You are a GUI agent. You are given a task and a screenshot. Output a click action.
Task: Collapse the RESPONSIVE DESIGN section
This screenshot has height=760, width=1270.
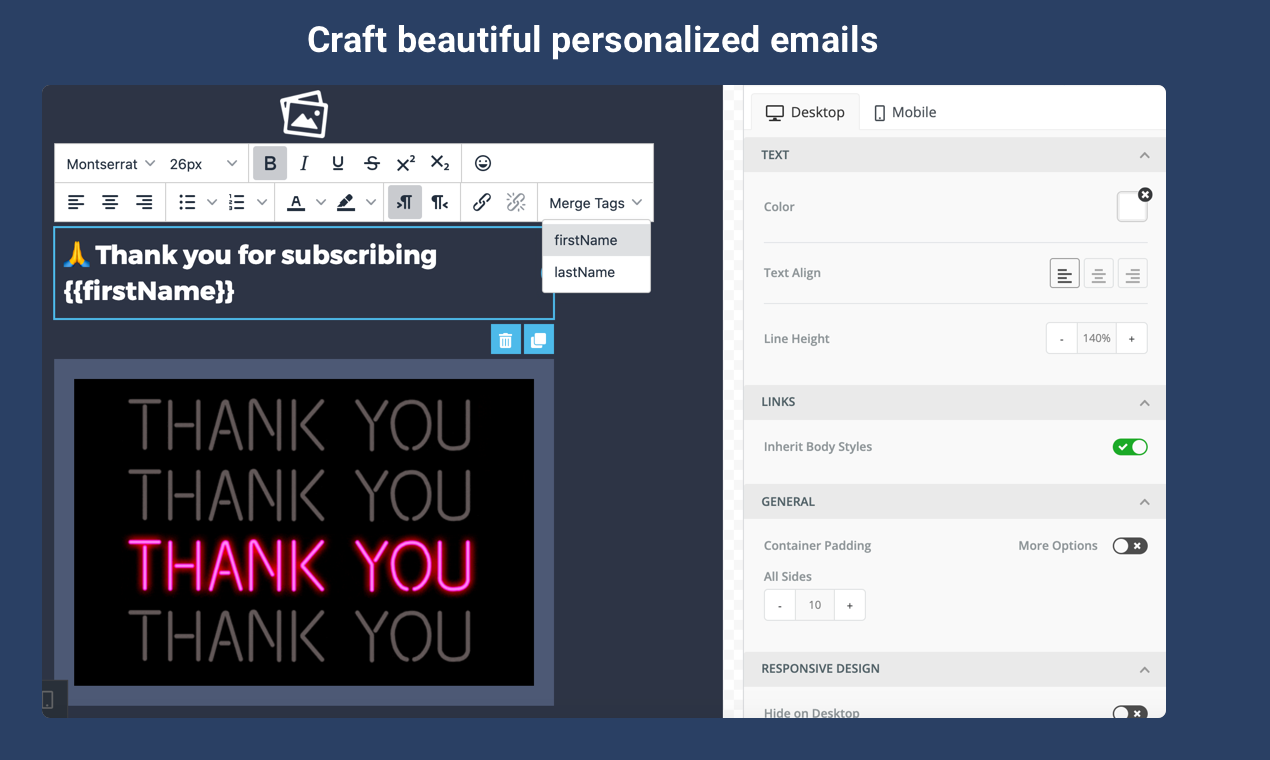click(x=1145, y=669)
